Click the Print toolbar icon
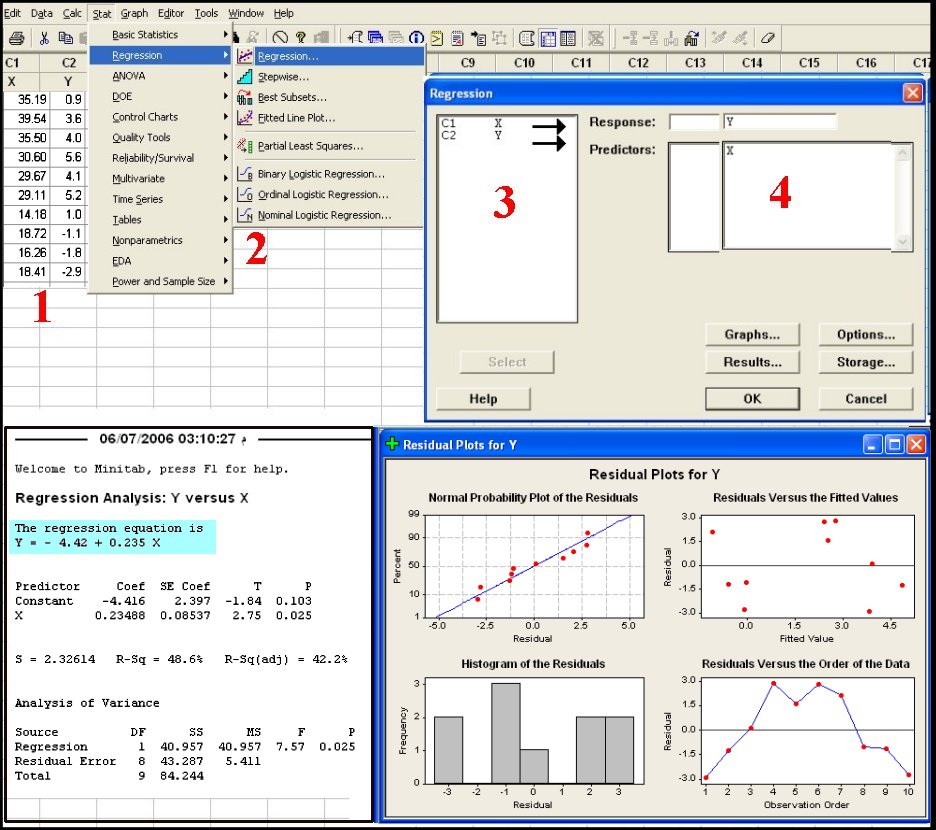Viewport: 936px width, 830px height. point(17,38)
